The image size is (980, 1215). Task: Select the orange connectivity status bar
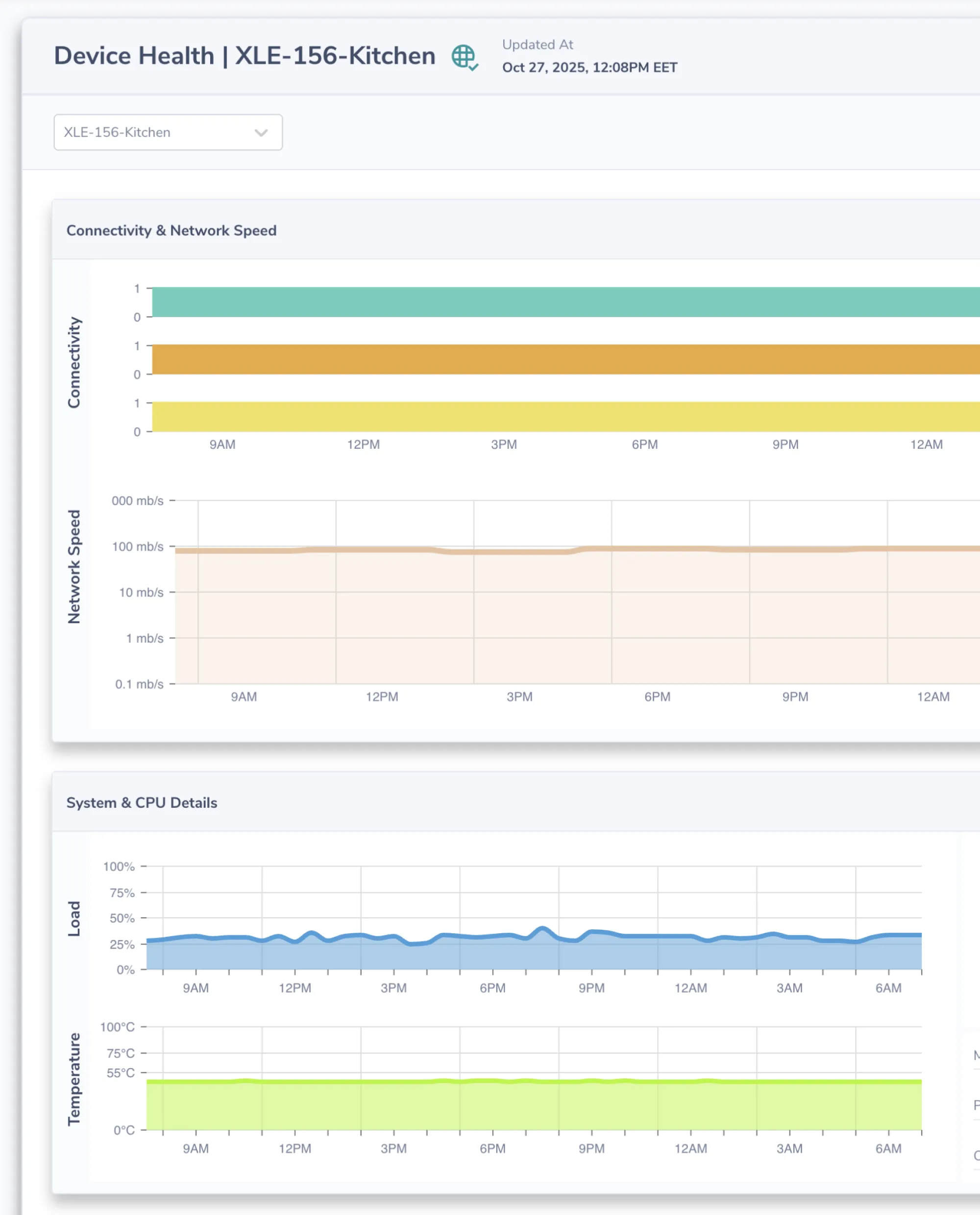coord(508,359)
